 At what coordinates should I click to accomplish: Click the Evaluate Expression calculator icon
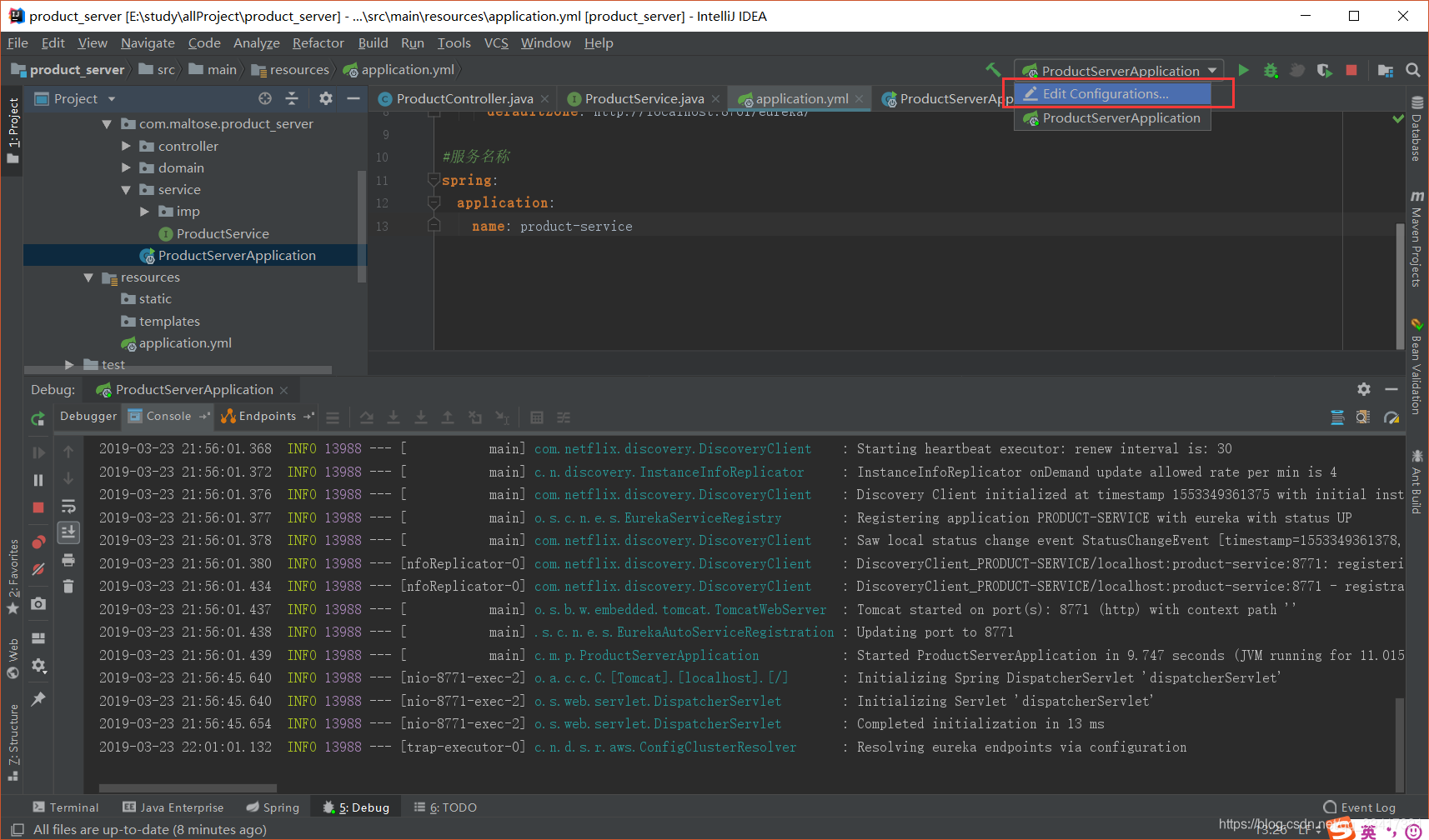pos(537,417)
